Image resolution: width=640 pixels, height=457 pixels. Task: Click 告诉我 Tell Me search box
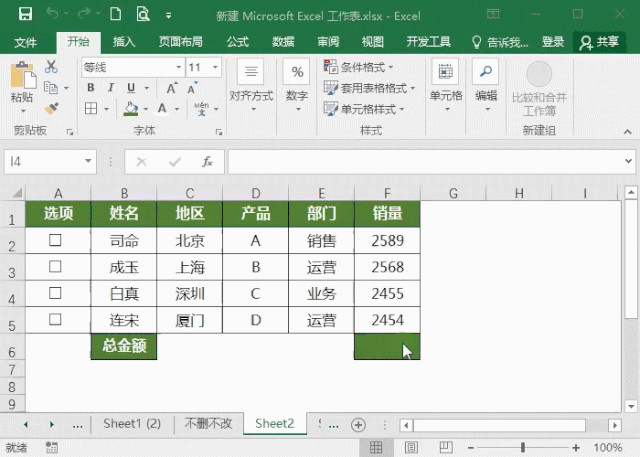click(x=500, y=42)
